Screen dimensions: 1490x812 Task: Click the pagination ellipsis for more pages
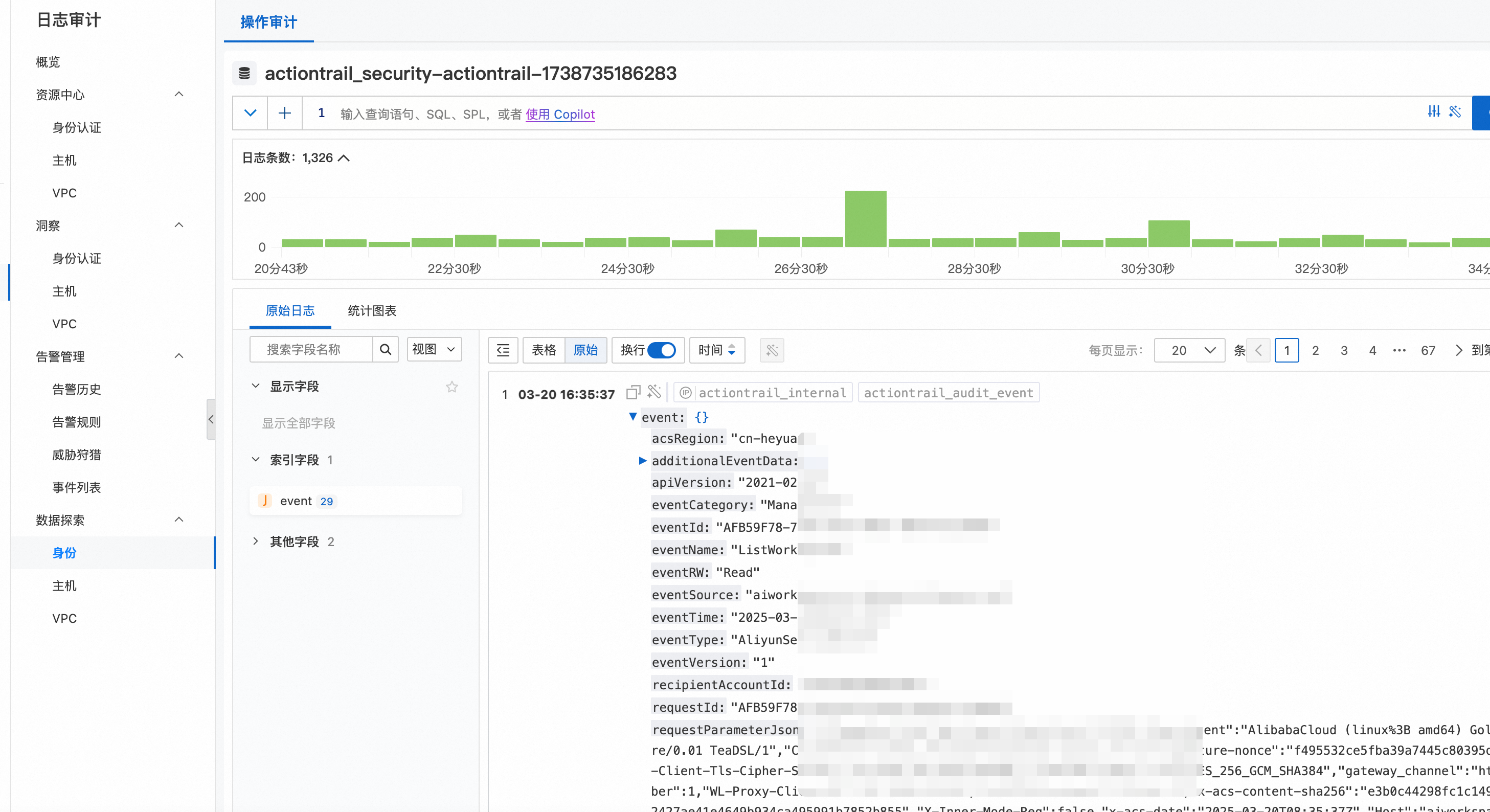[x=1399, y=350]
